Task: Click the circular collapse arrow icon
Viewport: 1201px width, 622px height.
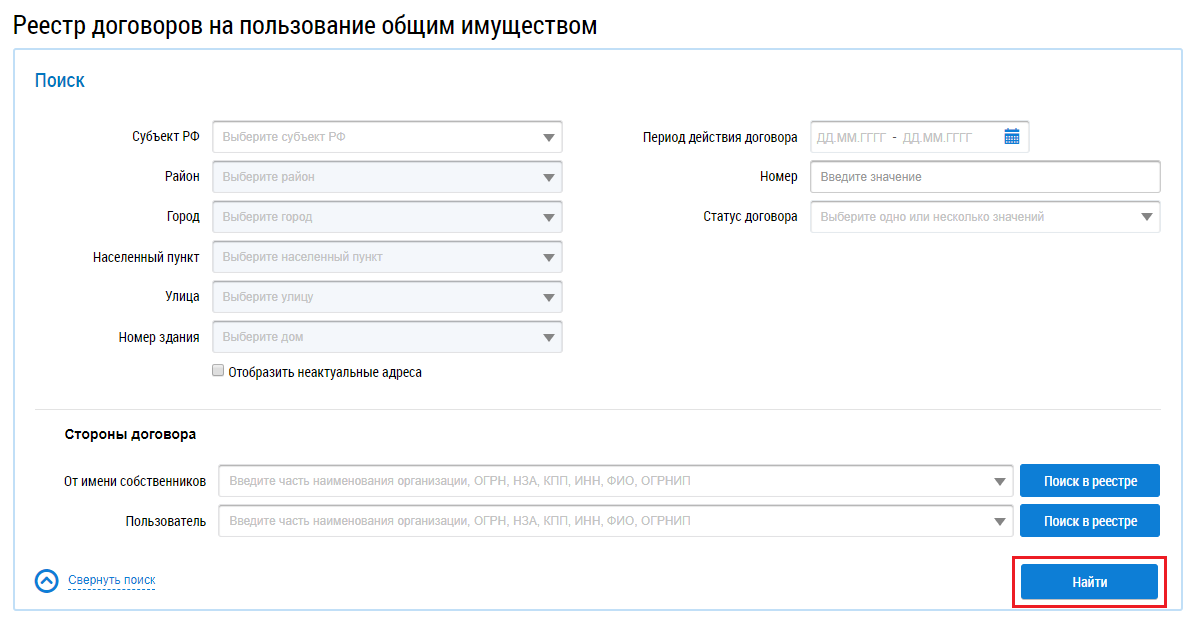Action: tap(47, 581)
